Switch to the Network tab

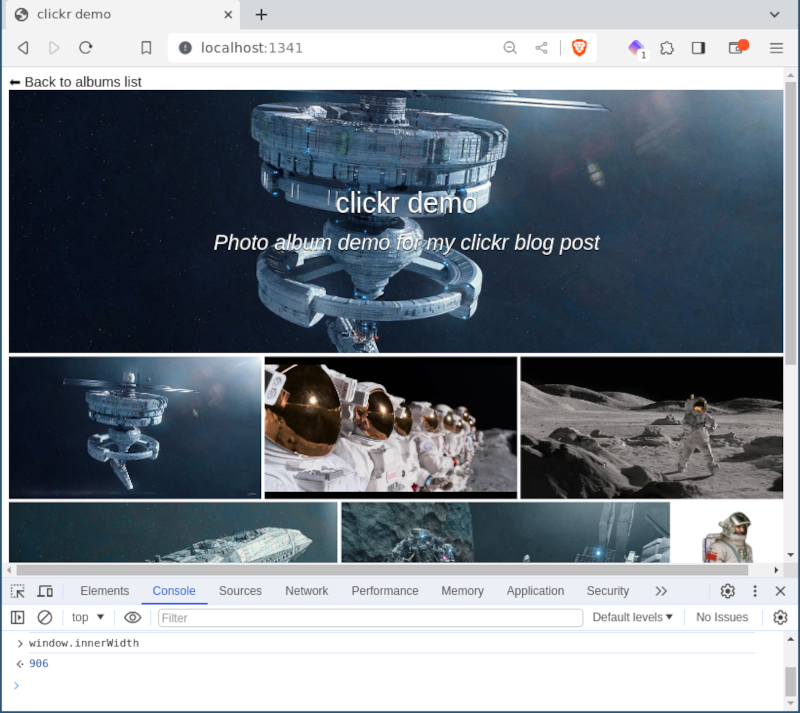(307, 591)
